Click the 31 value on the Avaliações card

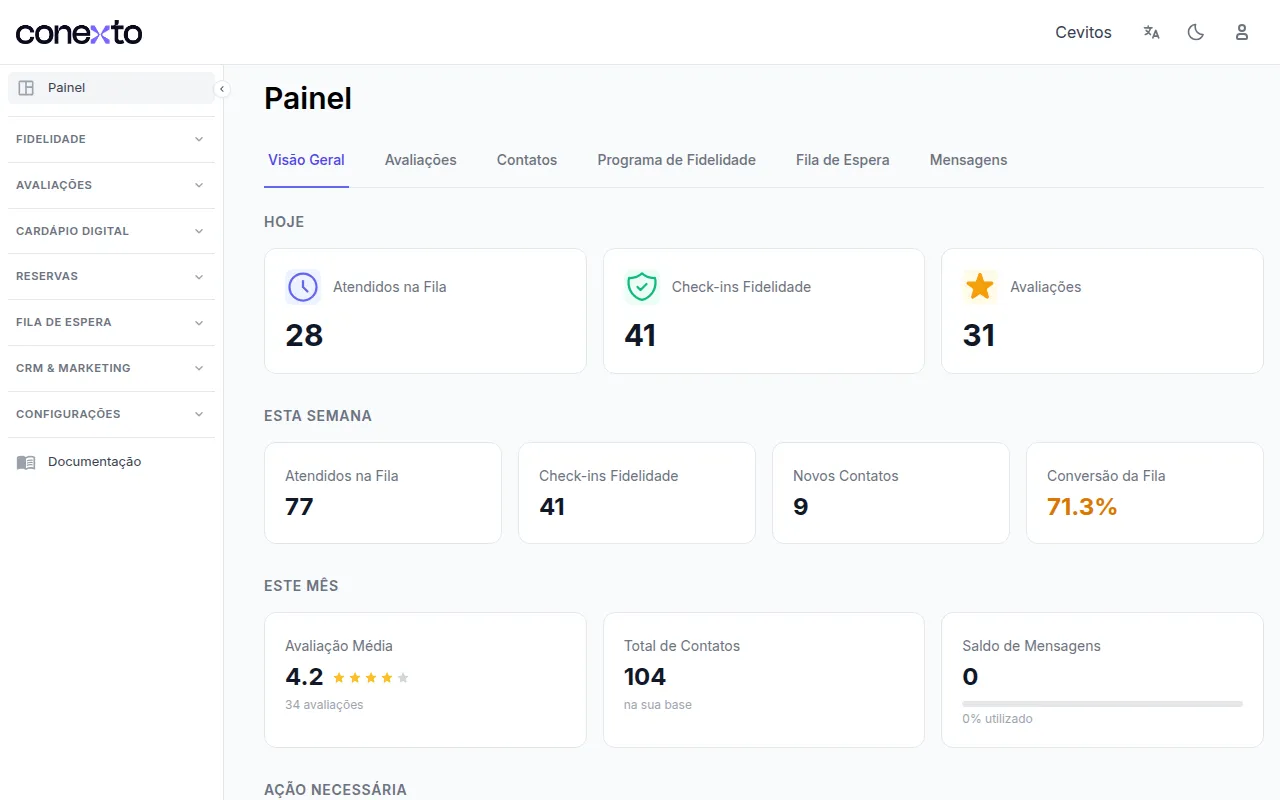coord(979,335)
